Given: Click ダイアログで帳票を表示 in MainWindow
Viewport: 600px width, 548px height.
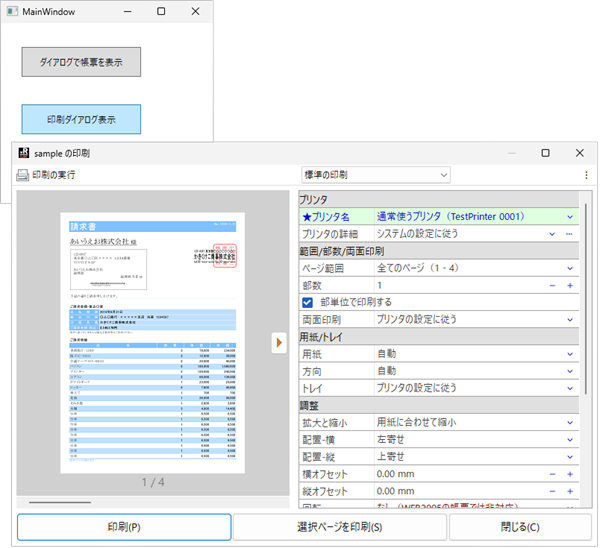Looking at the screenshot, I should pyautogui.click(x=81, y=62).
